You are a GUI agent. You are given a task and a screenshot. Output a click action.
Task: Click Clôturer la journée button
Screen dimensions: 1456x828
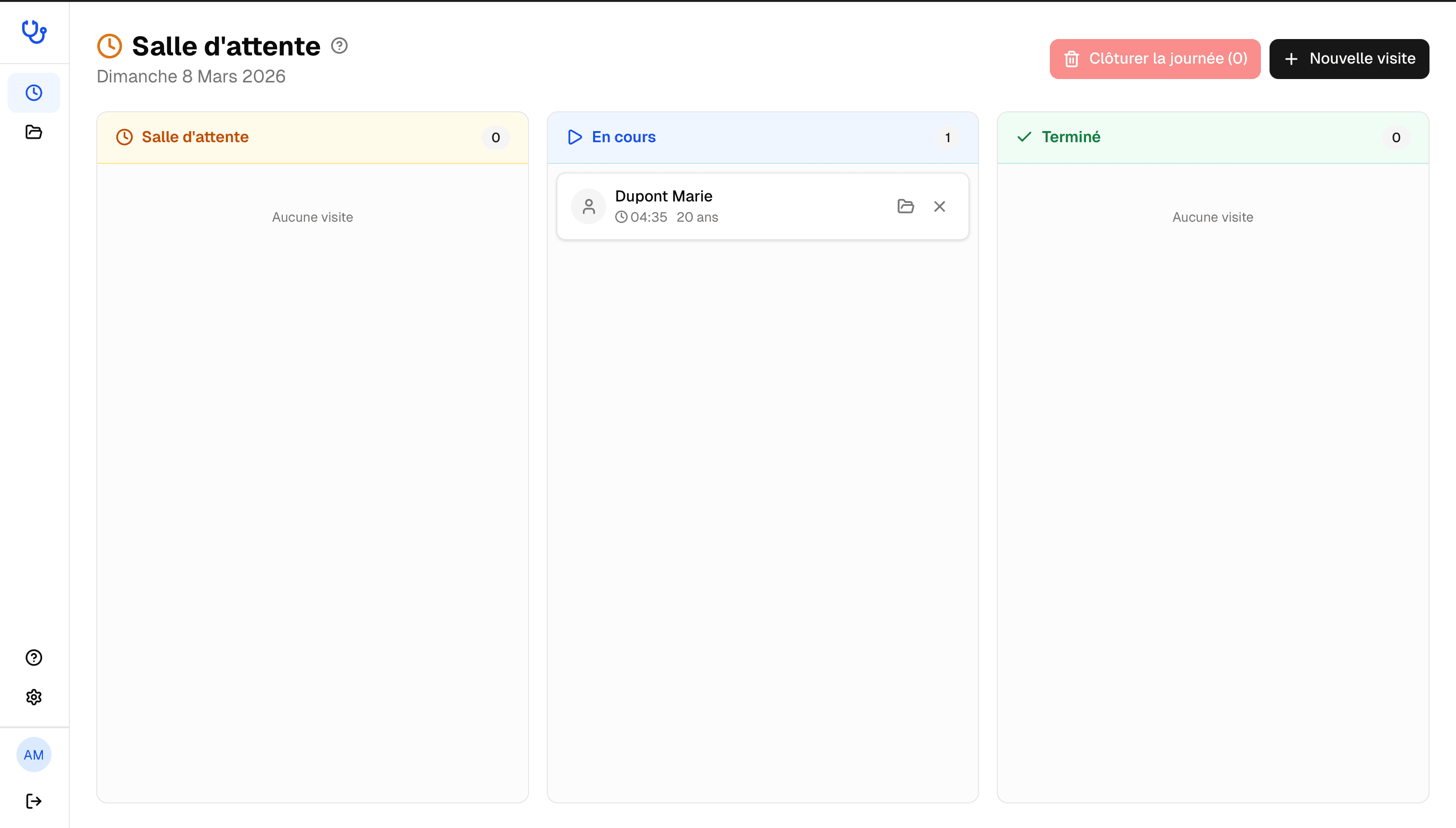point(1155,59)
